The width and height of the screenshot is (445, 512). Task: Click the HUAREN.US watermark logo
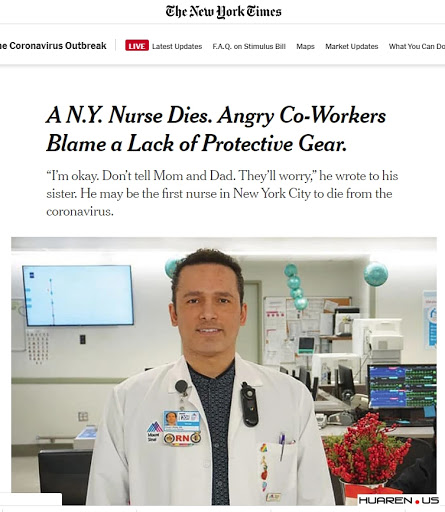[399, 500]
